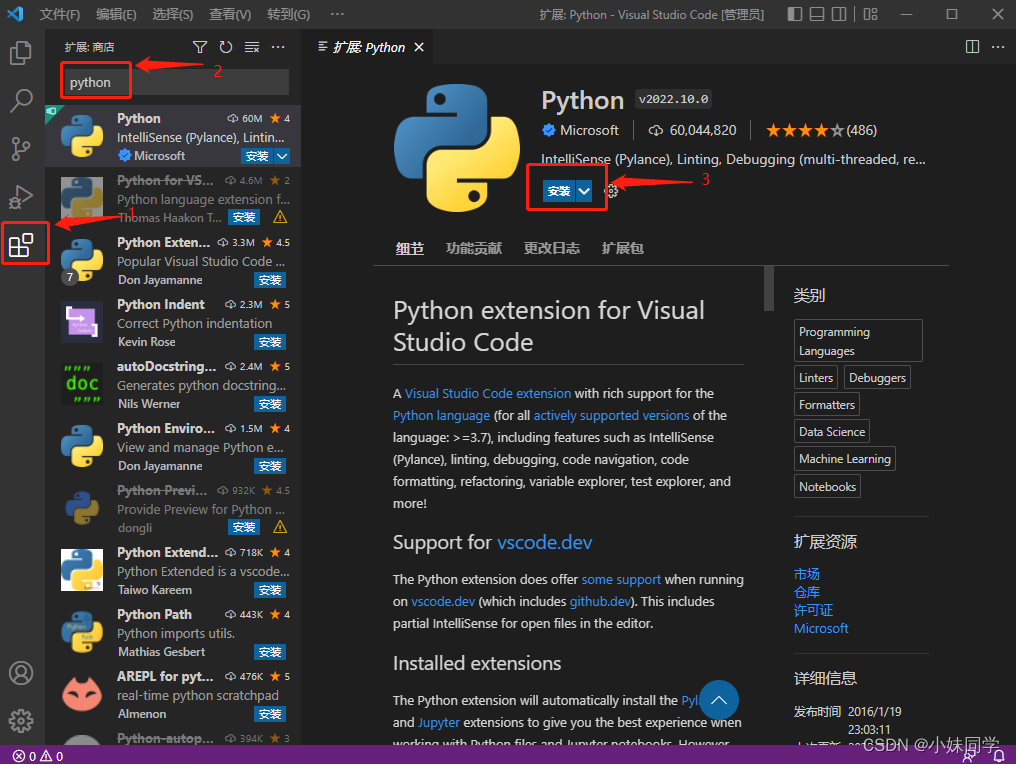
Task: Switch to the 扩展包 tab
Action: (622, 248)
